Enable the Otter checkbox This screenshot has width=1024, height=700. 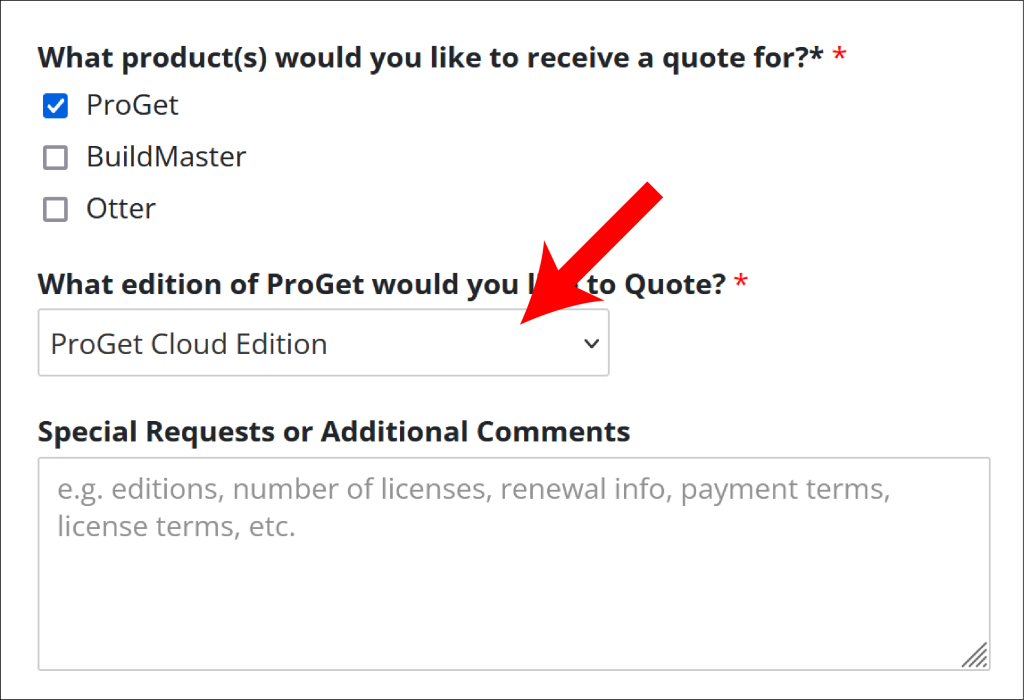click(55, 209)
